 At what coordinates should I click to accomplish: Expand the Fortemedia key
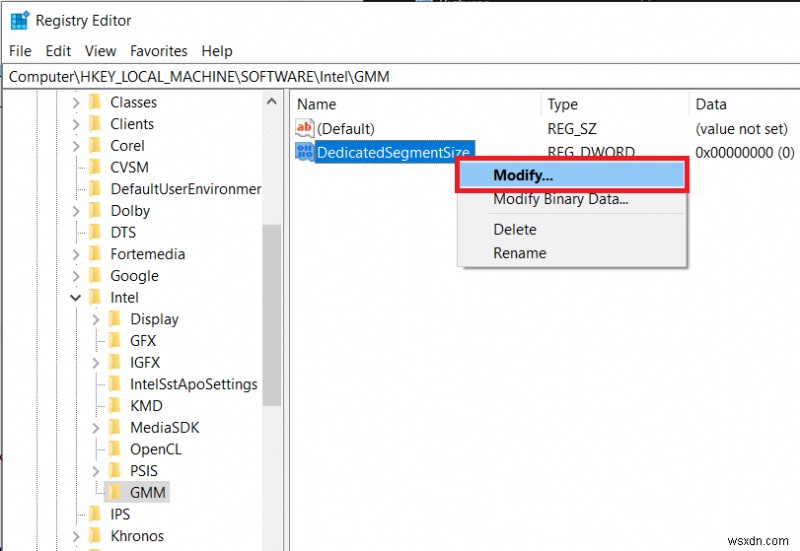[x=76, y=255]
